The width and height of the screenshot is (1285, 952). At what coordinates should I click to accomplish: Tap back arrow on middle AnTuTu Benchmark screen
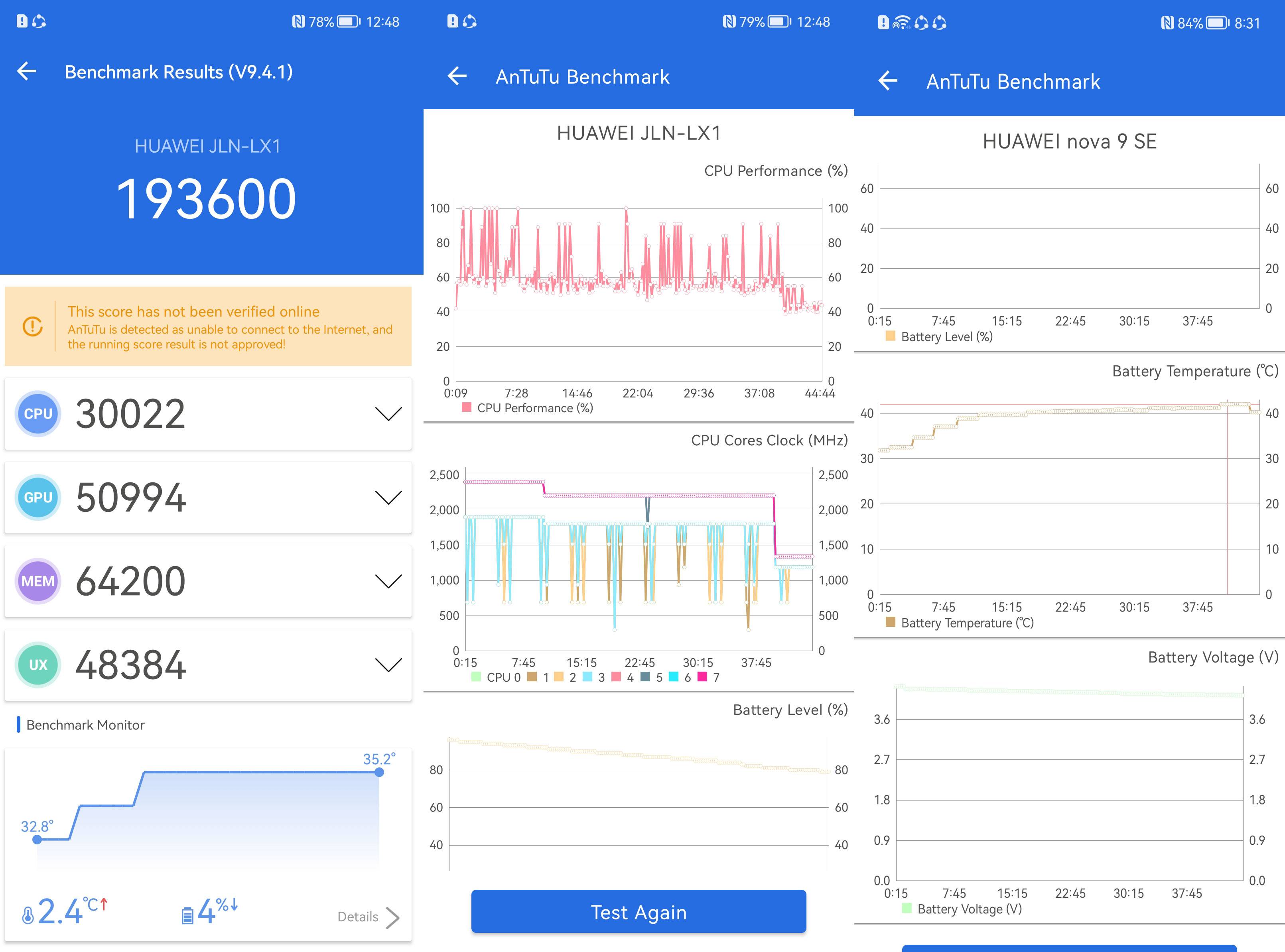457,76
